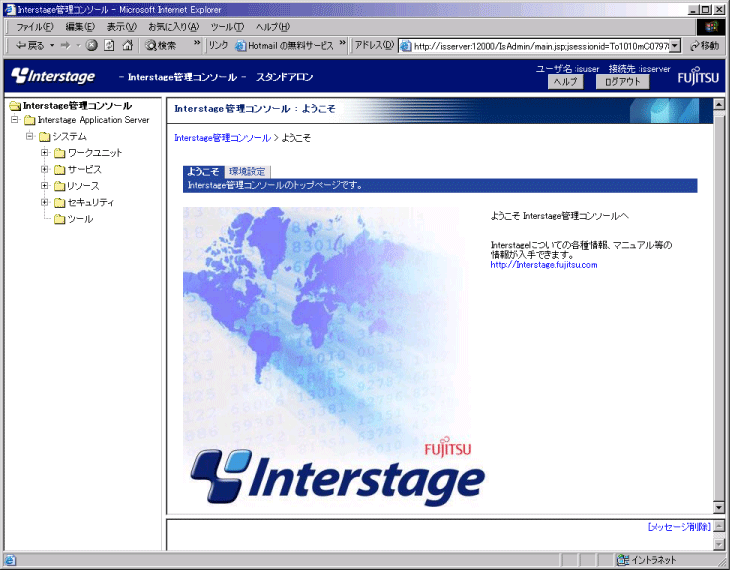Click Interstage管理コンソール breadcrumb link

[222, 138]
